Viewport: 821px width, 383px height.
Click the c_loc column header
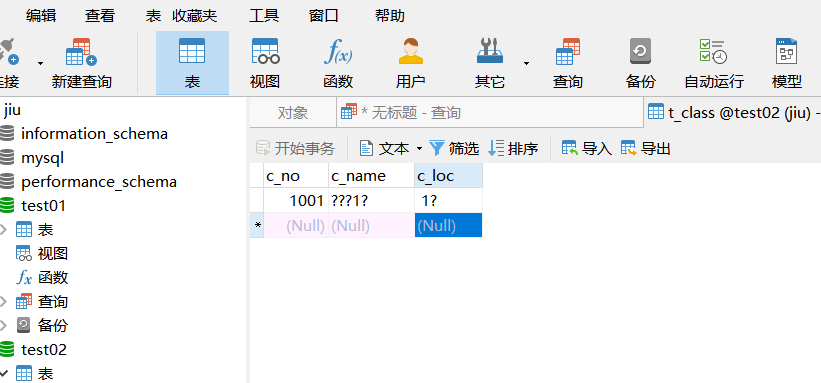(x=448, y=176)
